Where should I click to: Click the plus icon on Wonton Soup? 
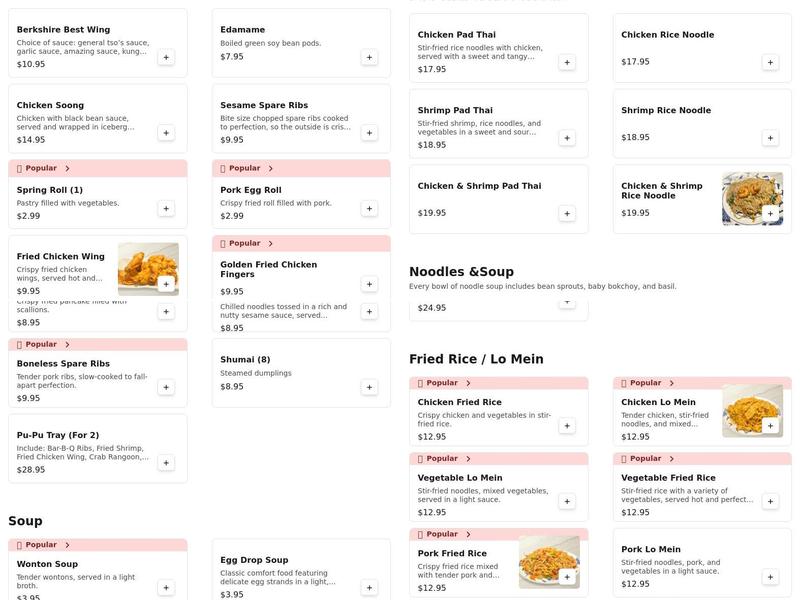coord(166,585)
